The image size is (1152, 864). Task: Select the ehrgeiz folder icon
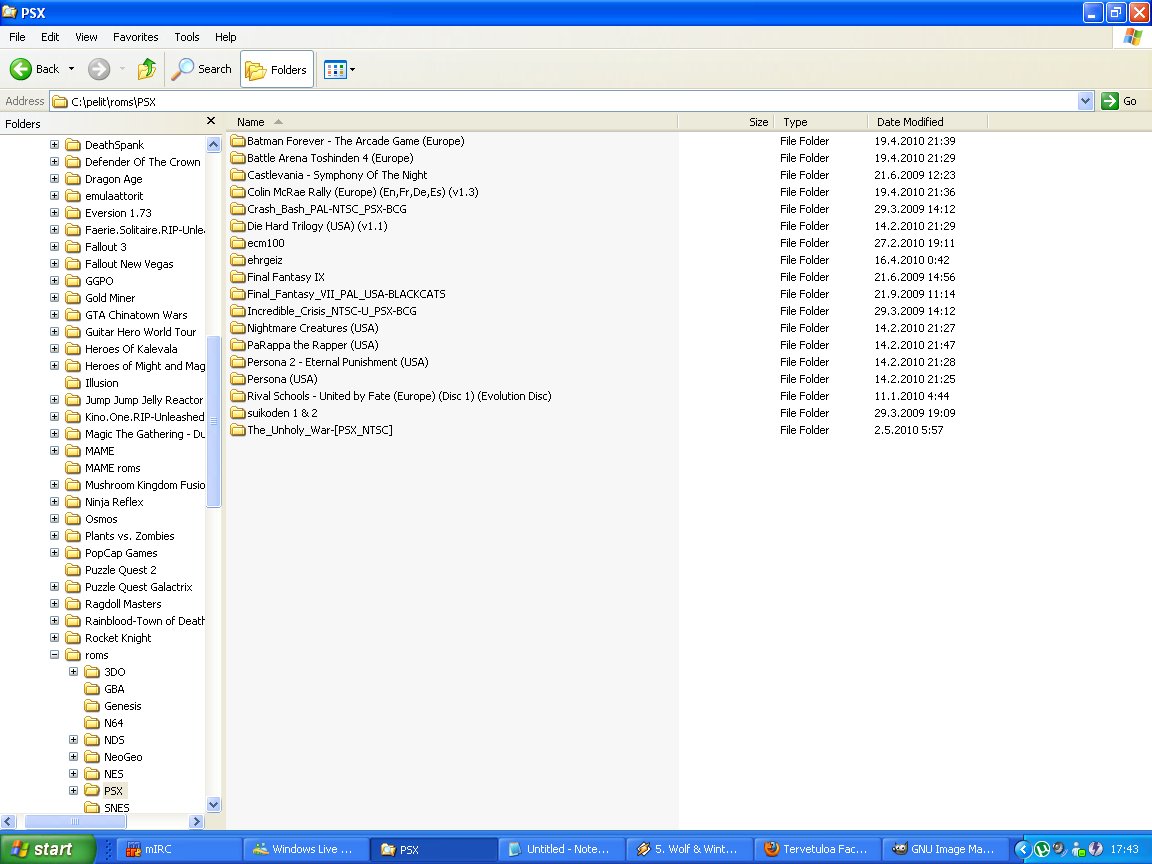point(238,260)
